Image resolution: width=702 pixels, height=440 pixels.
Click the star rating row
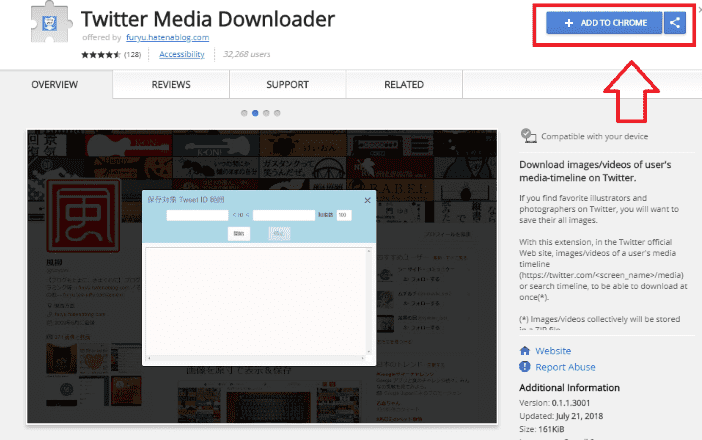[101, 55]
